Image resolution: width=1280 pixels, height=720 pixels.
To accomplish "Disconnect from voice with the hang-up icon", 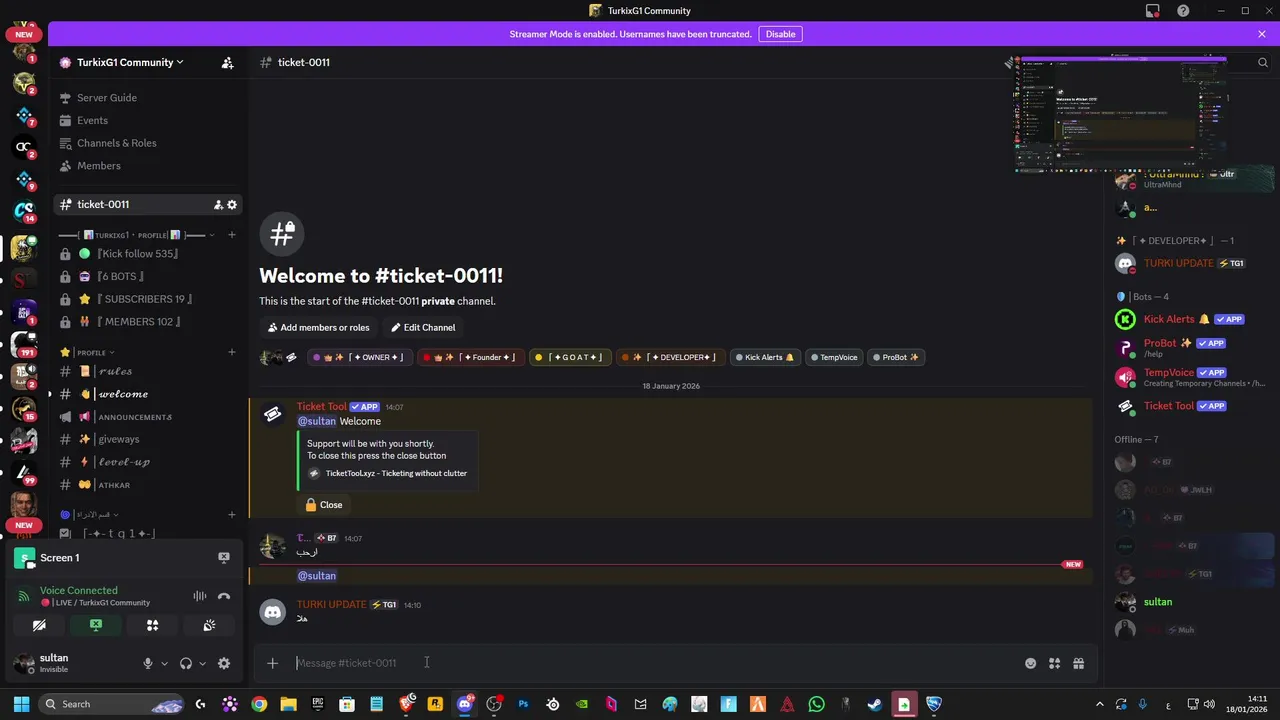I will (x=224, y=596).
